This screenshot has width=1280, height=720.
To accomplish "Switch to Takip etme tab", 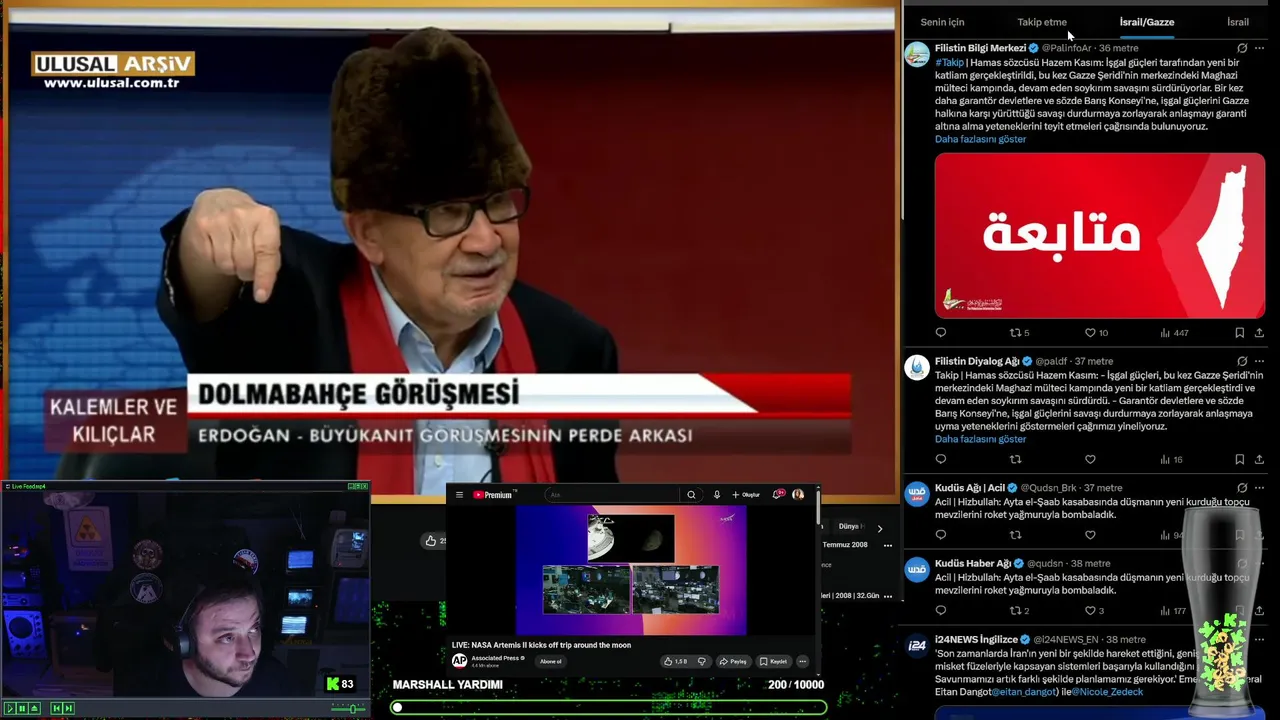I will (1042, 22).
